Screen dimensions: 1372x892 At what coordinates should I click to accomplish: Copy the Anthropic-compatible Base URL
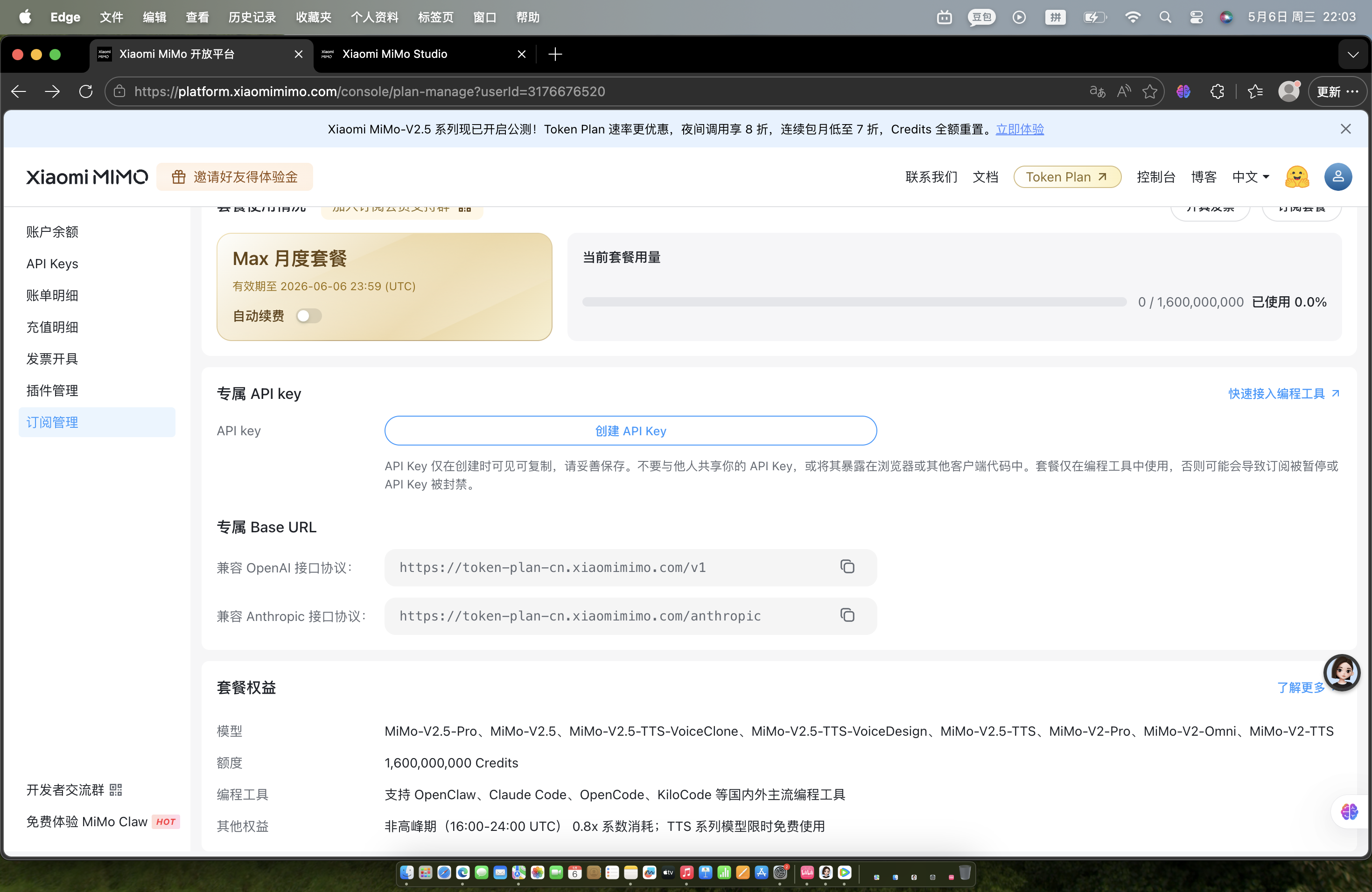(847, 615)
